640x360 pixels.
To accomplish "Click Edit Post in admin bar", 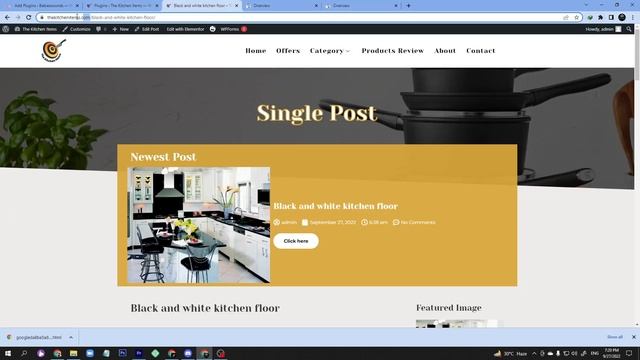I will [x=147, y=29].
